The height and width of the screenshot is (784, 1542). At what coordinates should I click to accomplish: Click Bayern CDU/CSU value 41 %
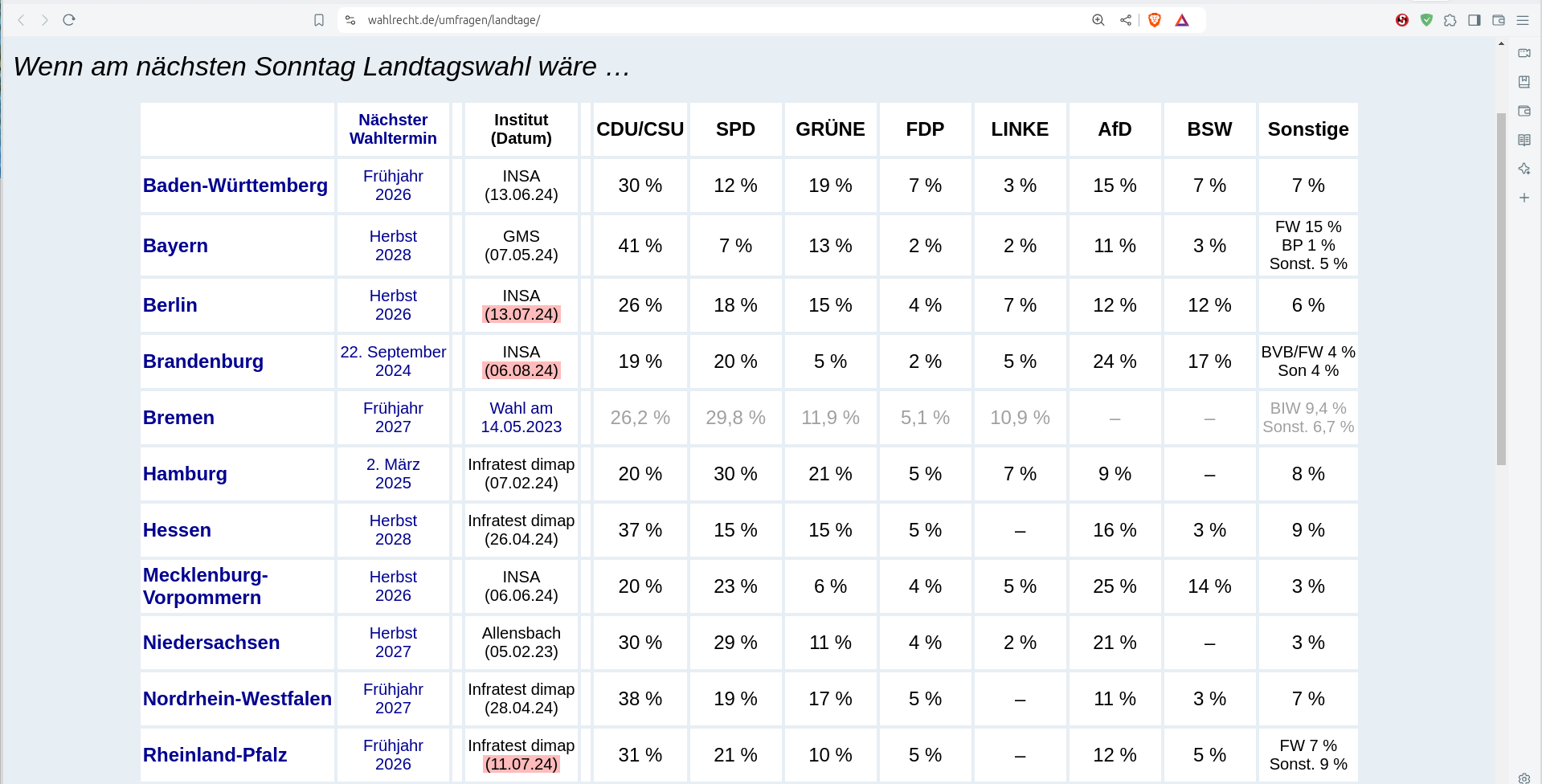640,246
